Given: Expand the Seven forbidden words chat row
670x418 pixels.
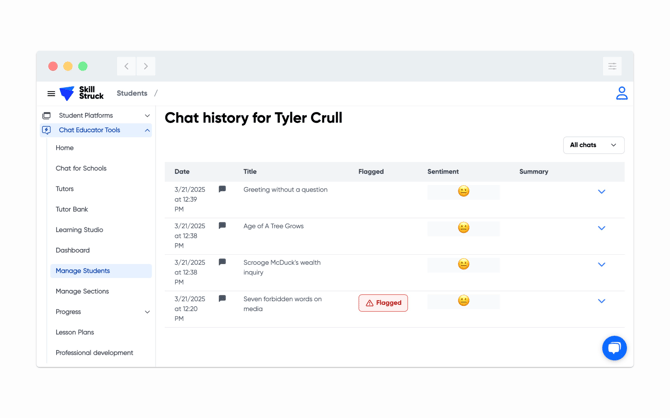Looking at the screenshot, I should coord(601,301).
